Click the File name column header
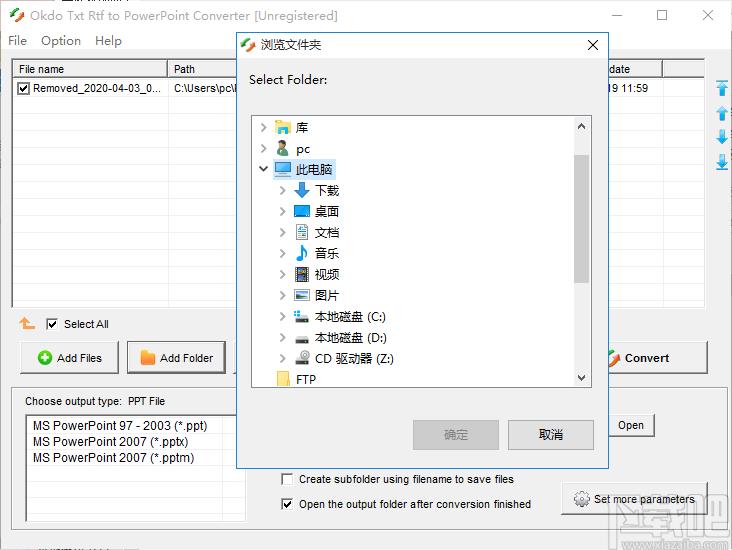The image size is (732, 550). click(x=90, y=69)
